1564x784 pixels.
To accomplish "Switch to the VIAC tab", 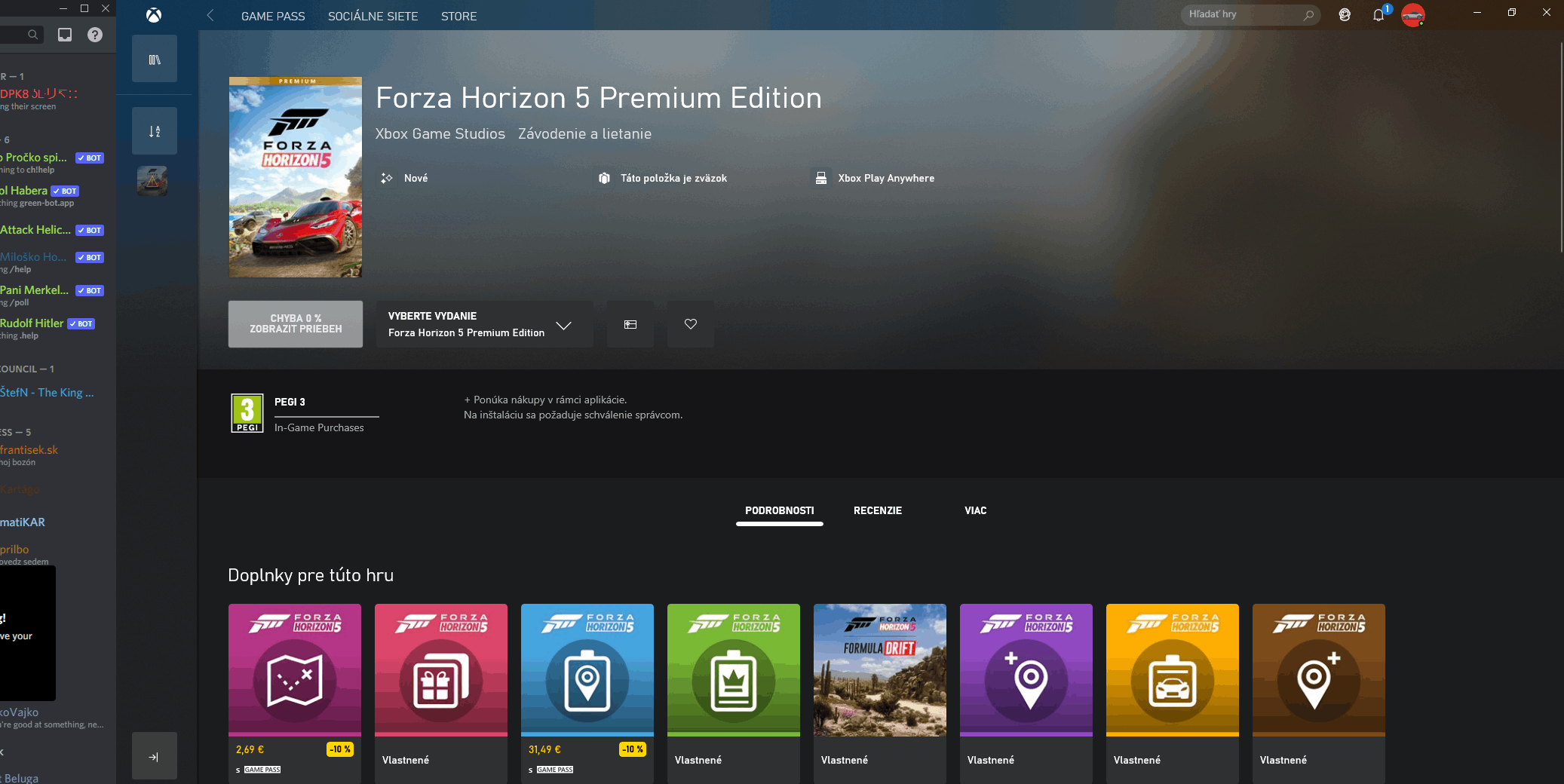I will 976,510.
